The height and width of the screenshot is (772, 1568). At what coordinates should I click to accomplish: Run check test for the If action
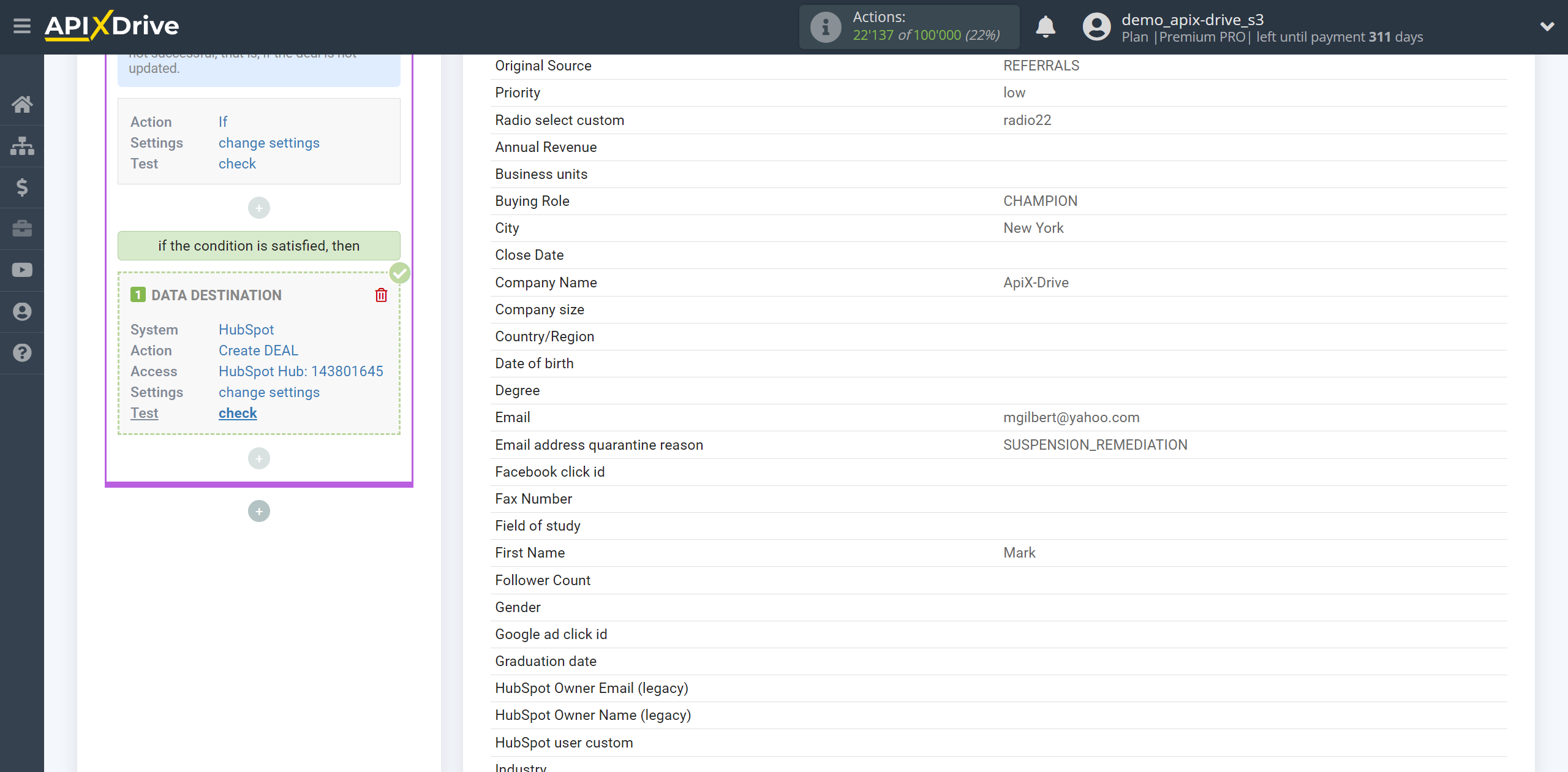tap(237, 164)
